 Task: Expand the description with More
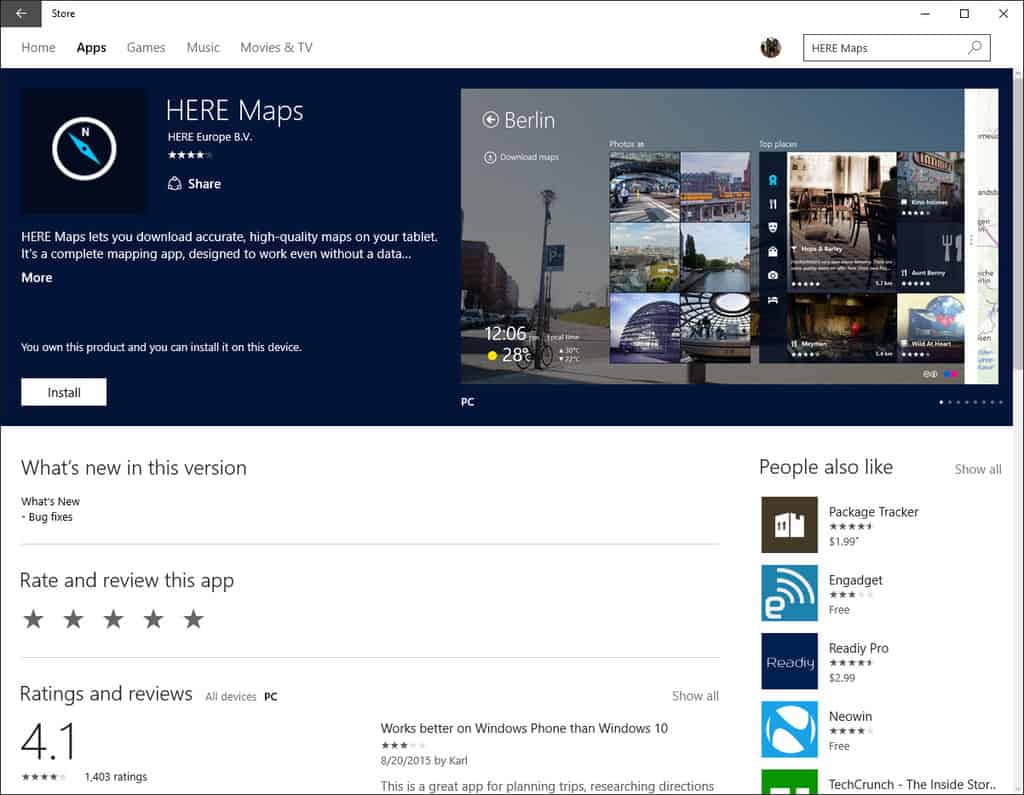tap(37, 278)
